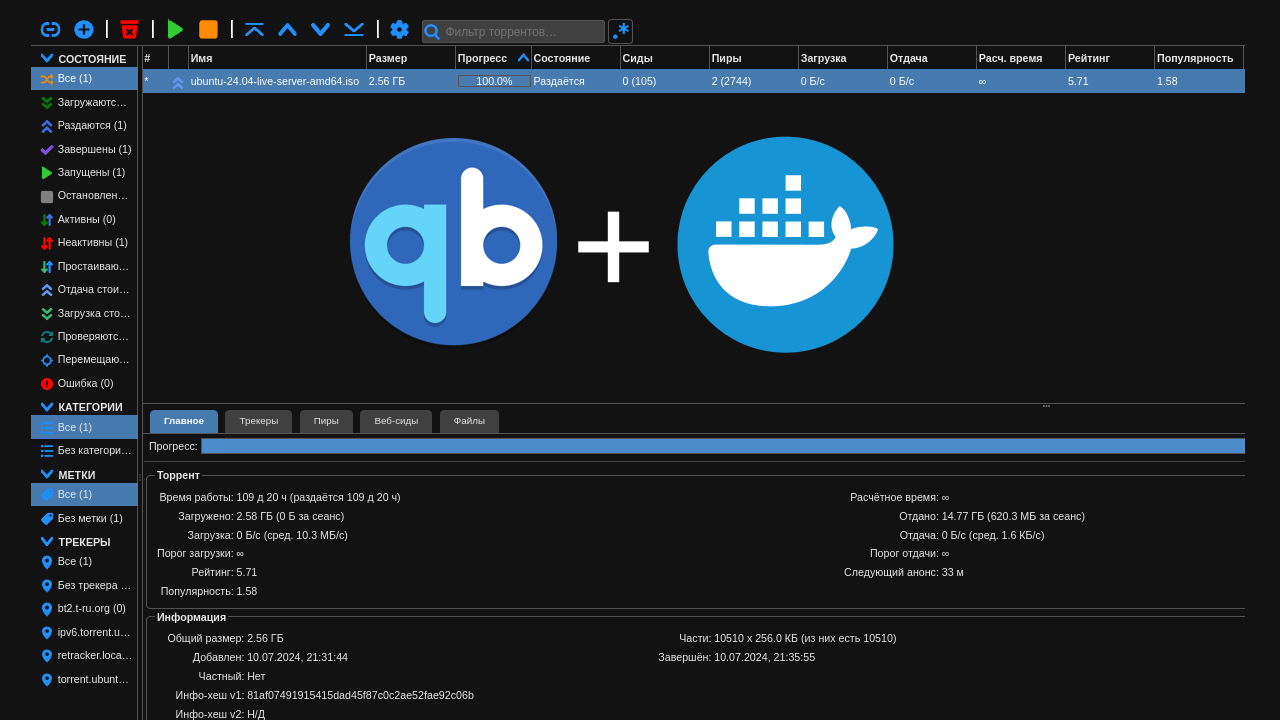1280x720 pixels.
Task: Select Завершены (1) status filter
Action: coord(84,149)
